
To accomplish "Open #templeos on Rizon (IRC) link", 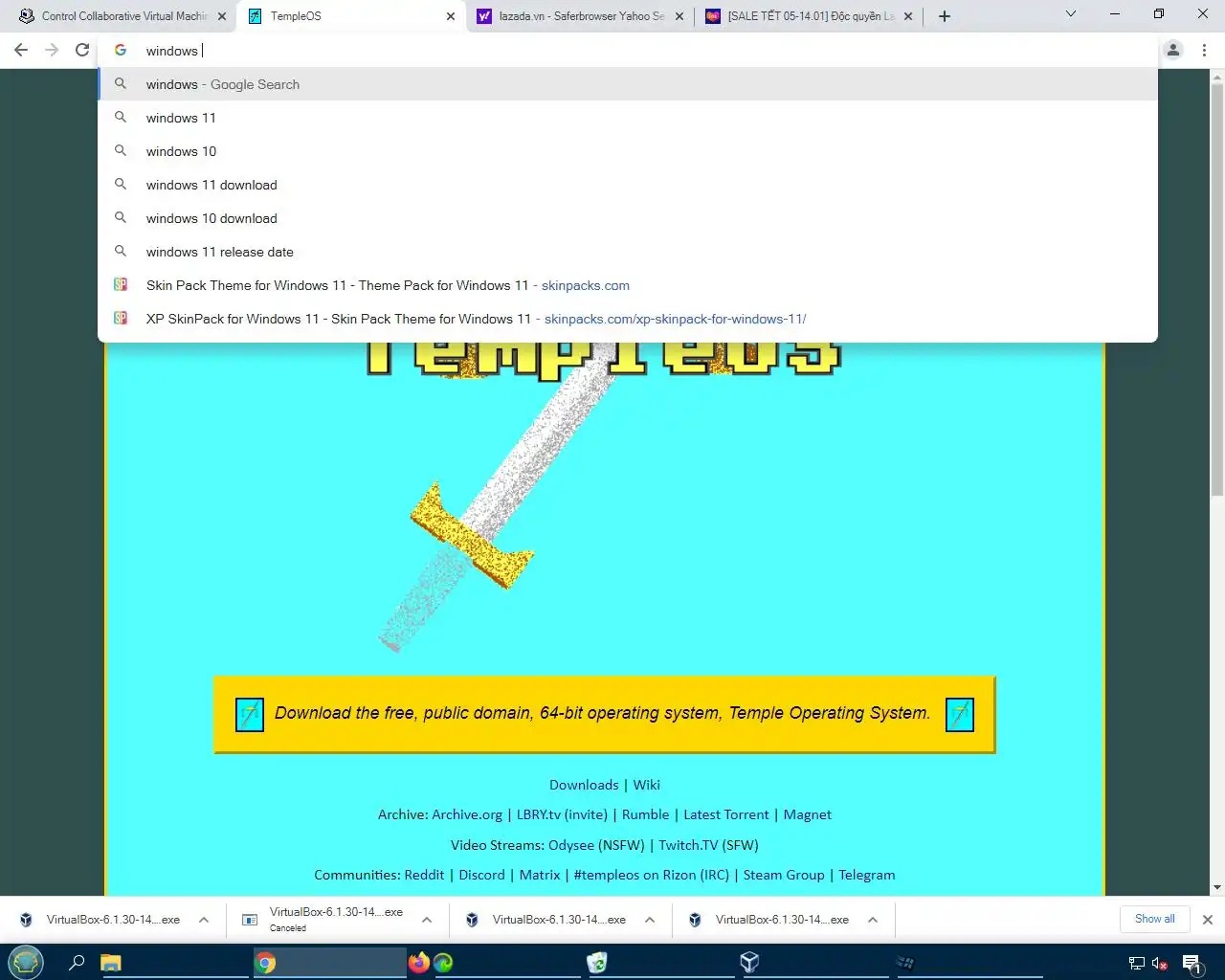I will (651, 875).
